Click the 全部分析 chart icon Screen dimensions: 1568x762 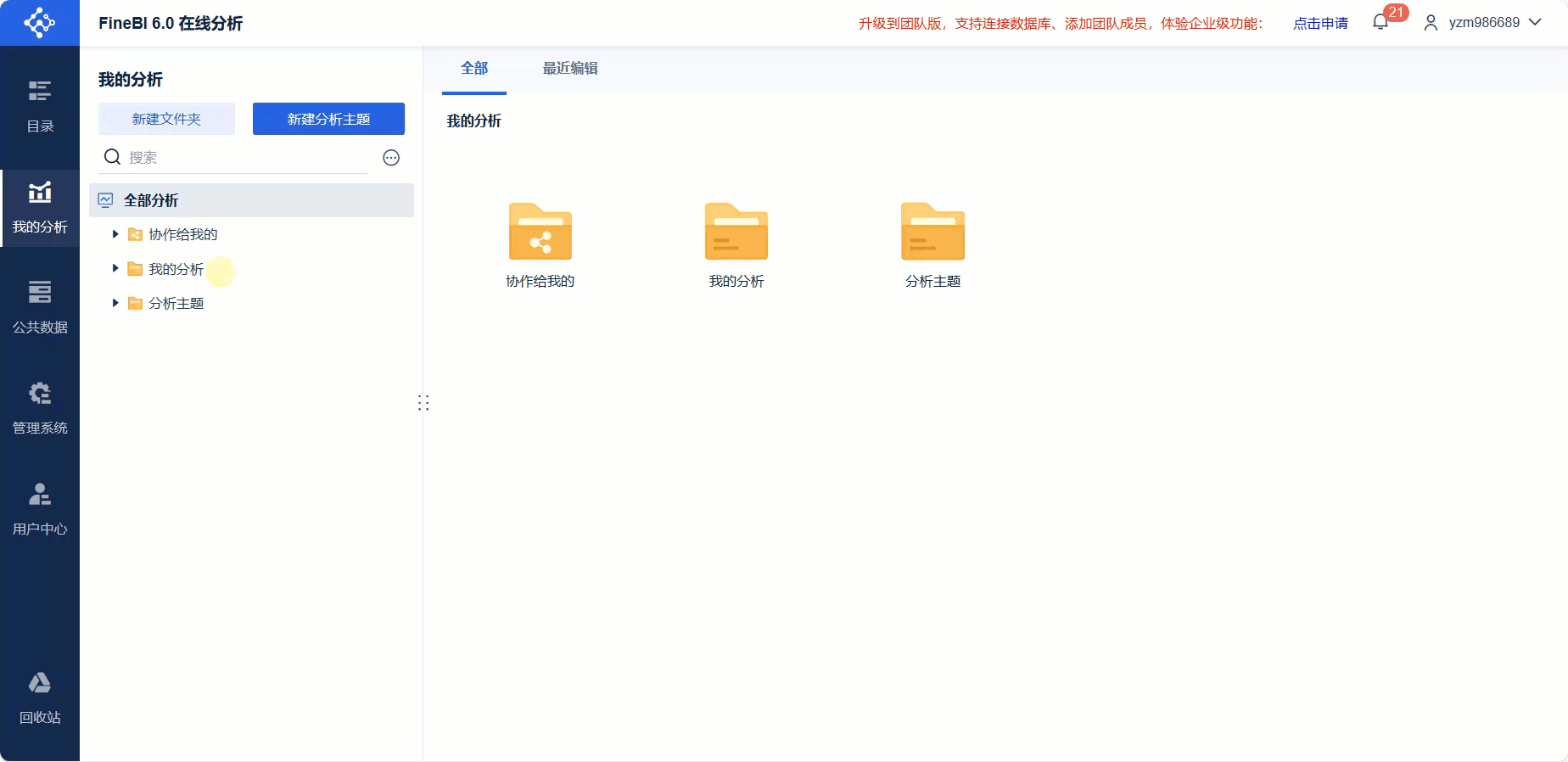pos(105,200)
